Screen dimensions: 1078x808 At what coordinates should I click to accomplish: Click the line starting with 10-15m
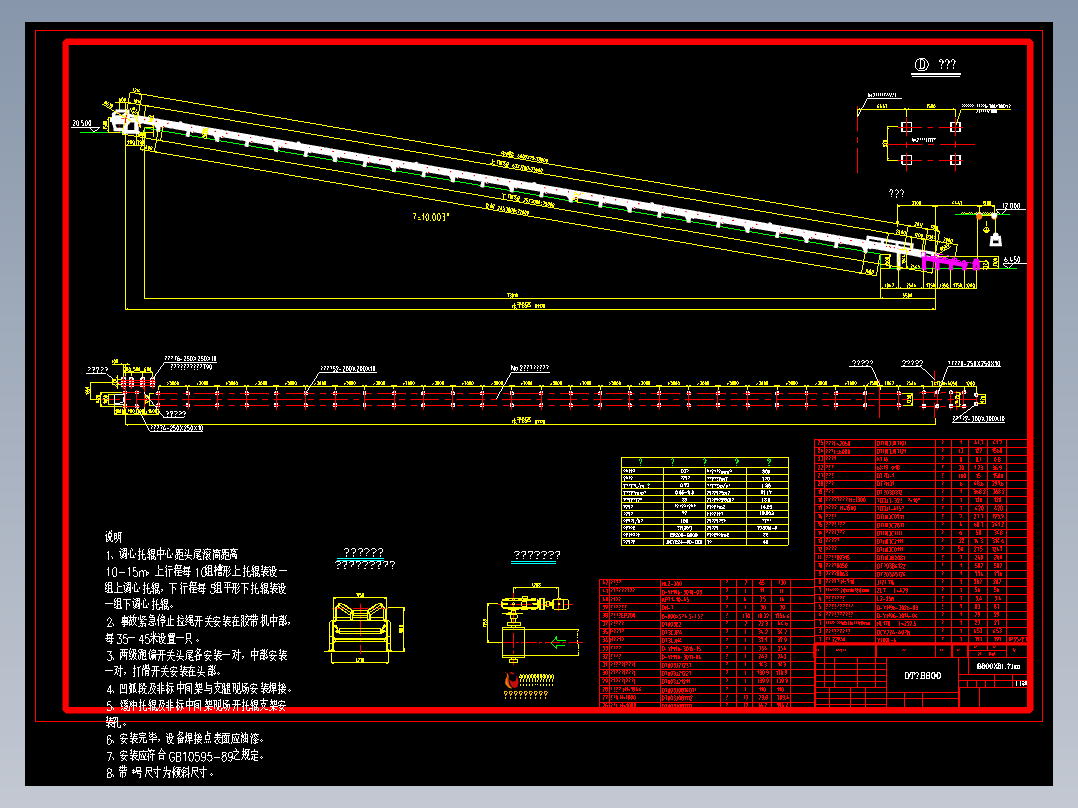click(x=196, y=571)
